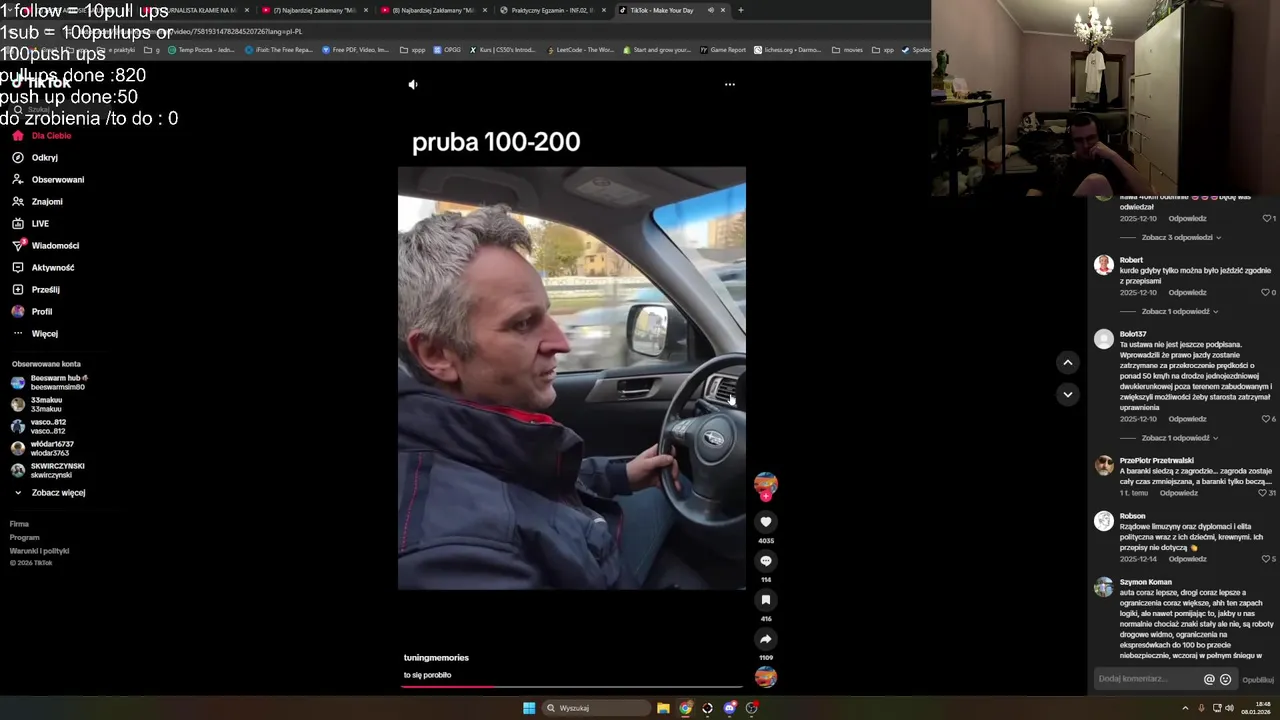
Task: Open Warunki i polityki footer link
Action: (x=39, y=551)
